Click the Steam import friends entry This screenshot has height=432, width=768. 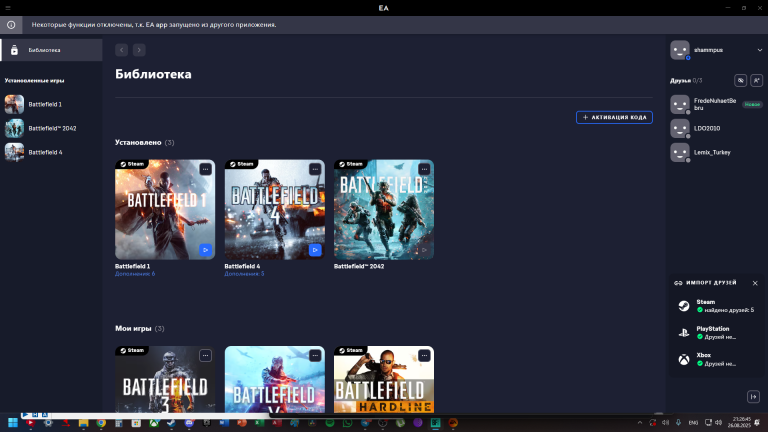717,306
